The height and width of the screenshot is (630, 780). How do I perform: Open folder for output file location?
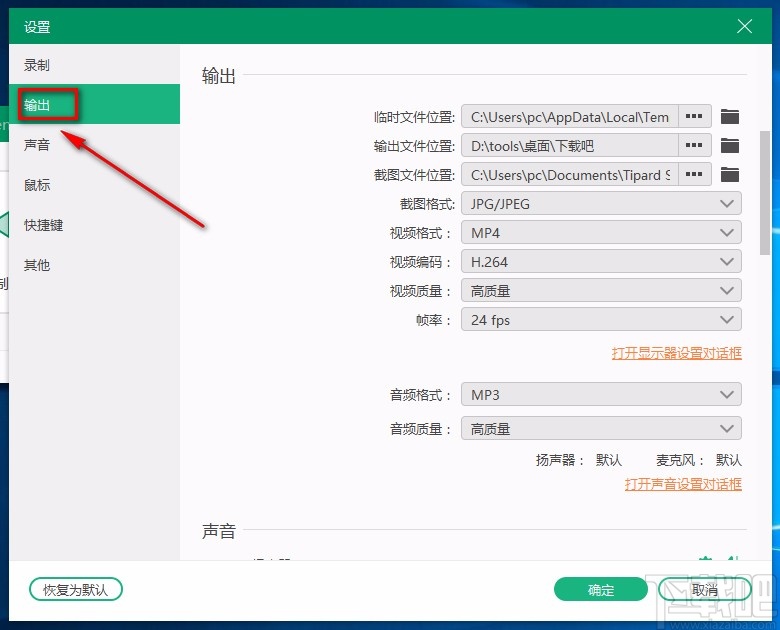[730, 146]
